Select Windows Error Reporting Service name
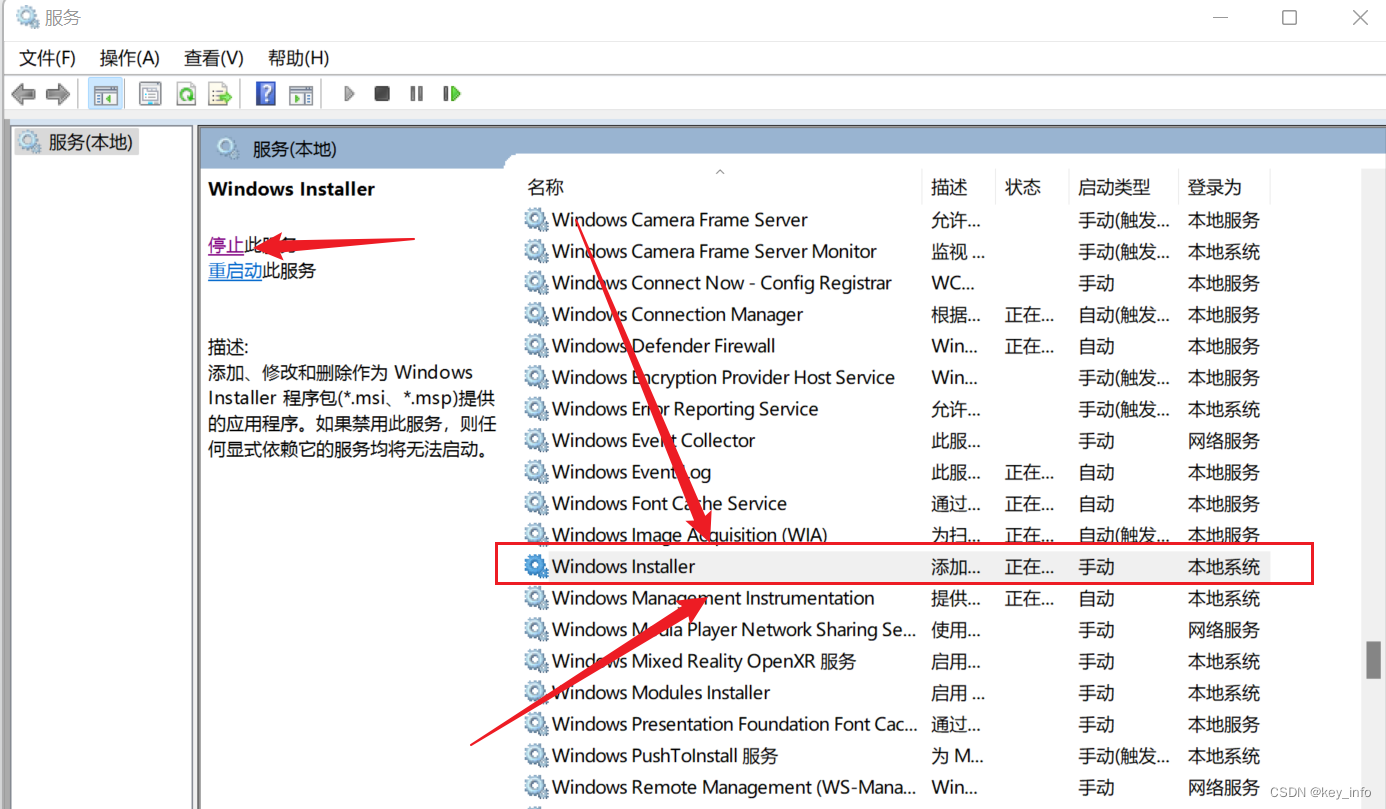Screen dimensions: 1386x809 [x=685, y=409]
